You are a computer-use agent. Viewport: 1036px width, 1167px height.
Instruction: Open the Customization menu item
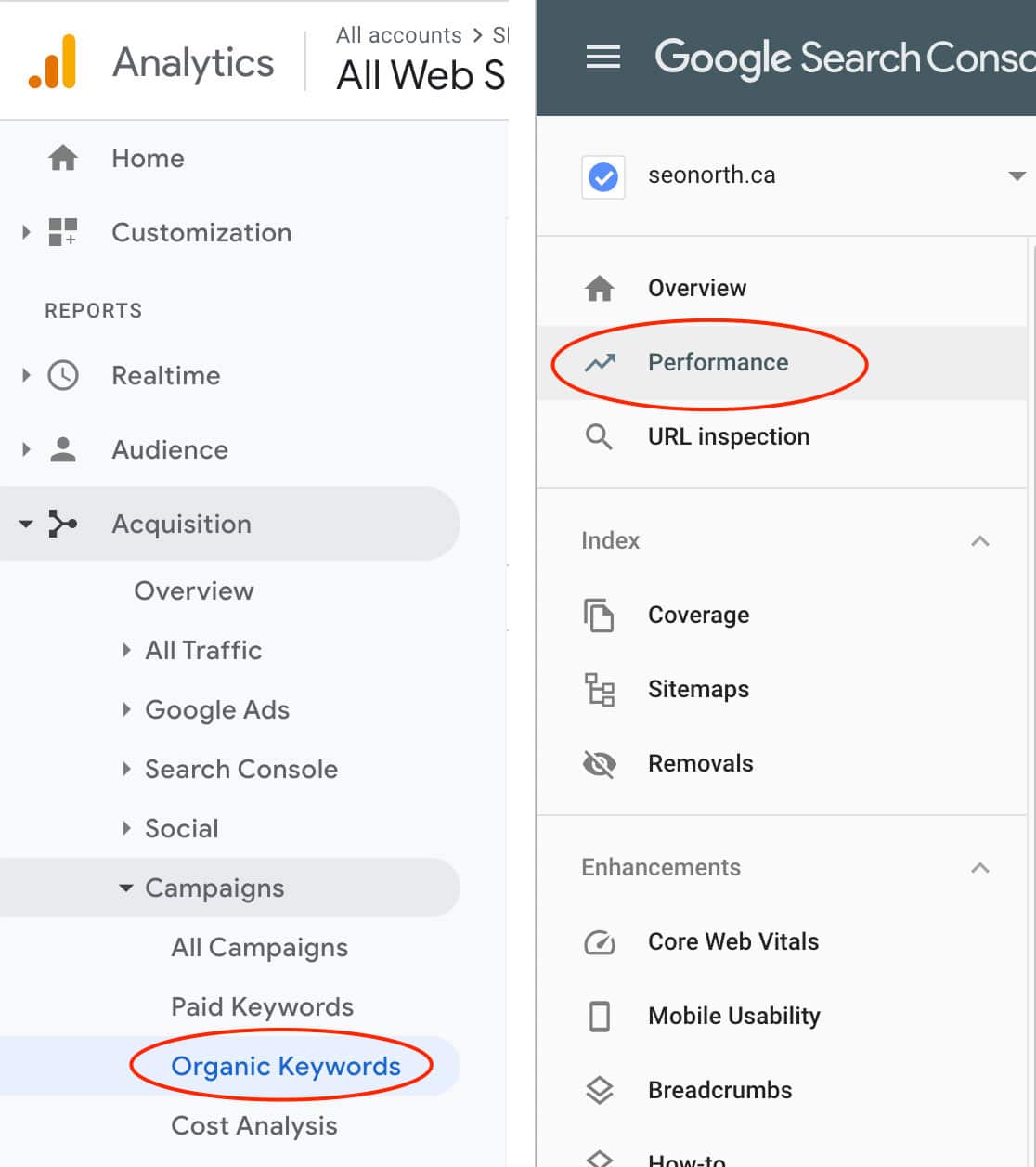201,232
